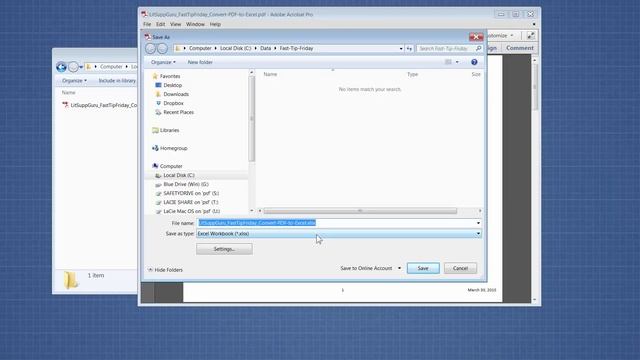Click New folder in the dialog toolbar
This screenshot has width=640, height=360.
200,62
